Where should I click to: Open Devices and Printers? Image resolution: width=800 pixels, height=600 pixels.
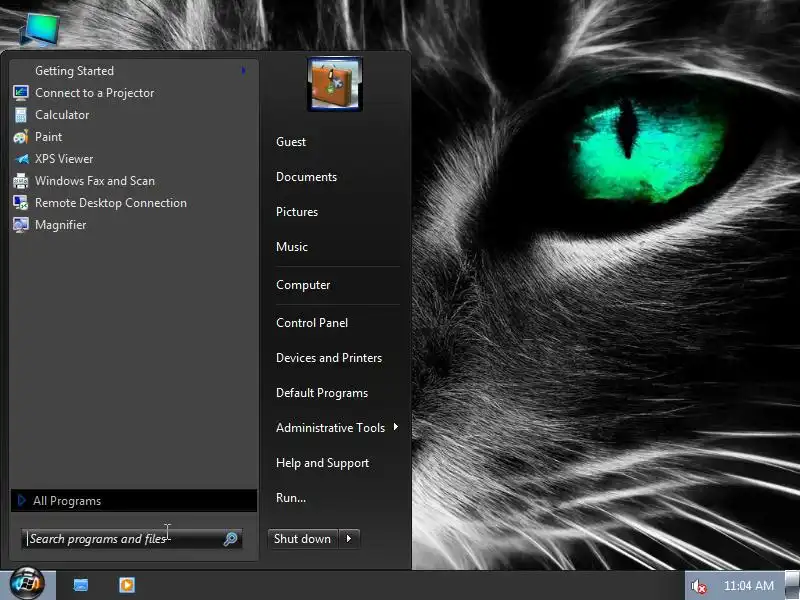click(x=329, y=358)
